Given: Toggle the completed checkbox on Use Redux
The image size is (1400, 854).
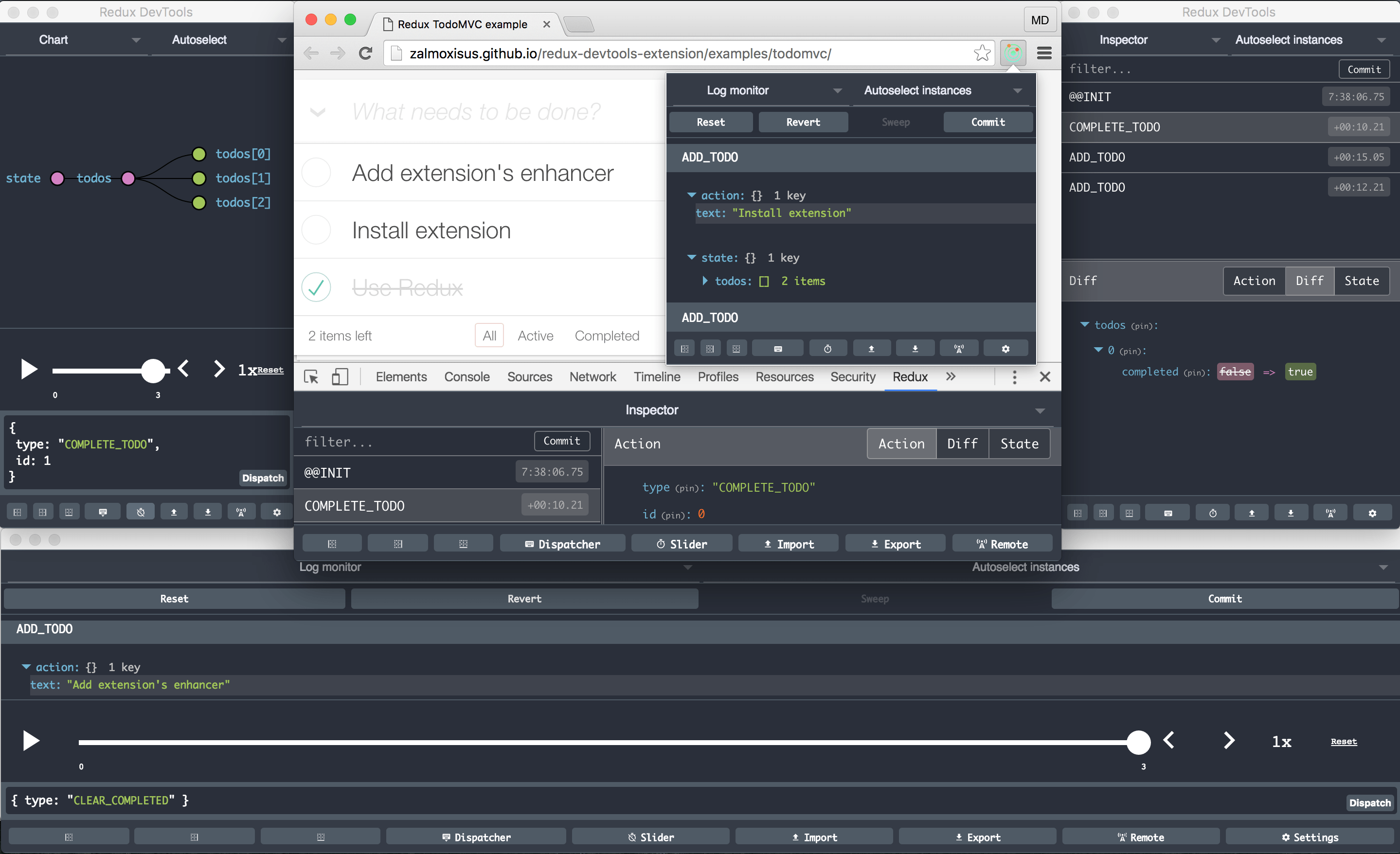Looking at the screenshot, I should click(317, 287).
